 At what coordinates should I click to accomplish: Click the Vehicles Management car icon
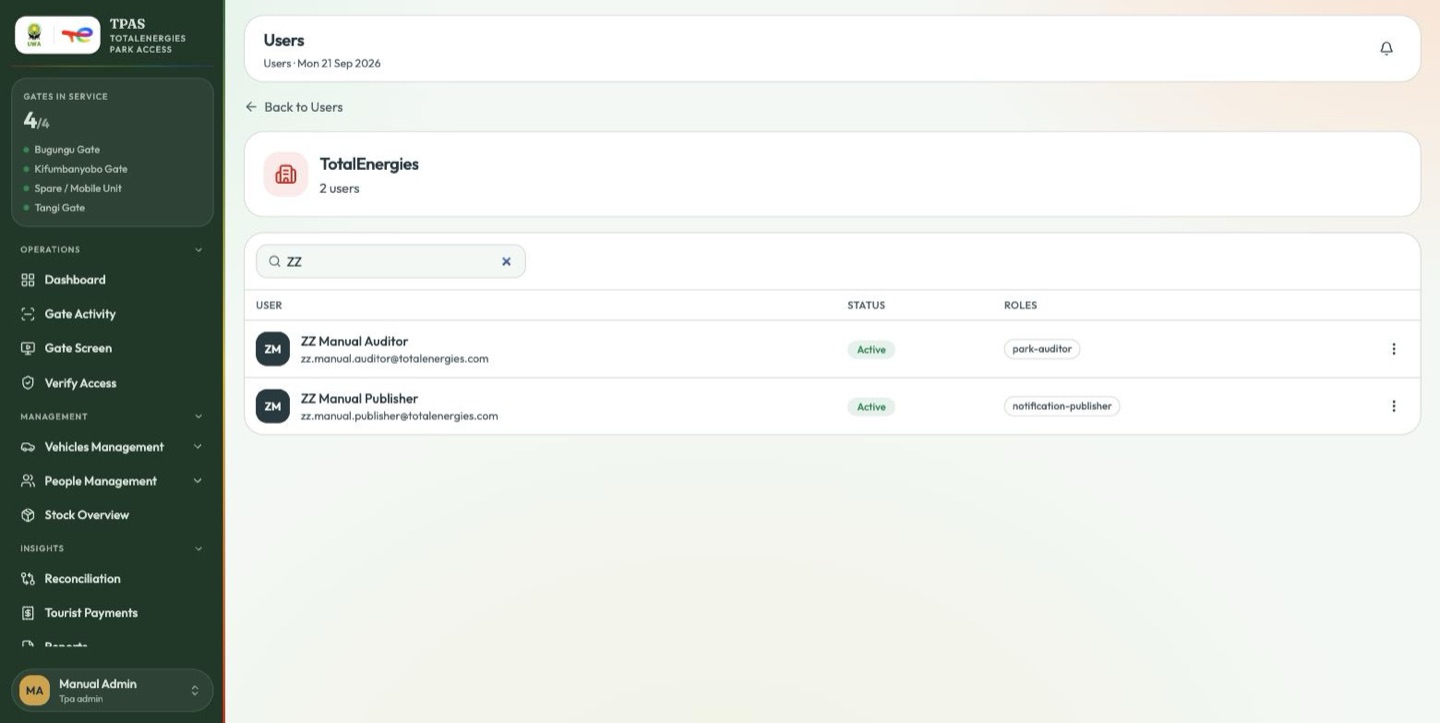28,447
